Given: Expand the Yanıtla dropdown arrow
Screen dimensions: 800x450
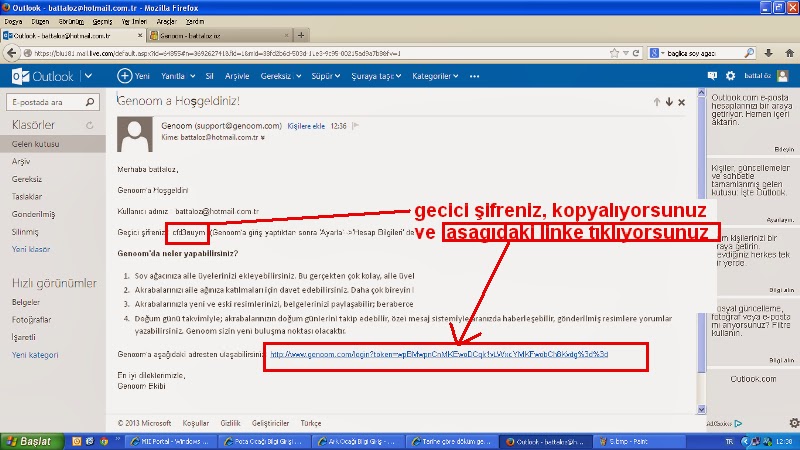Looking at the screenshot, I should click(192, 76).
